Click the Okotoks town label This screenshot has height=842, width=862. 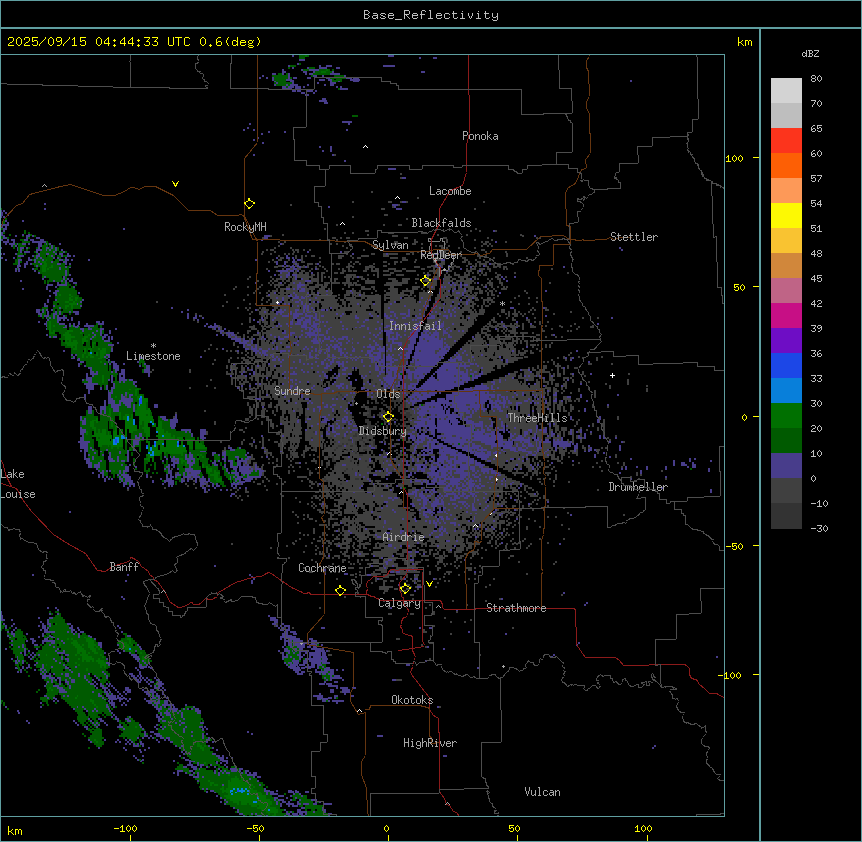pos(412,700)
